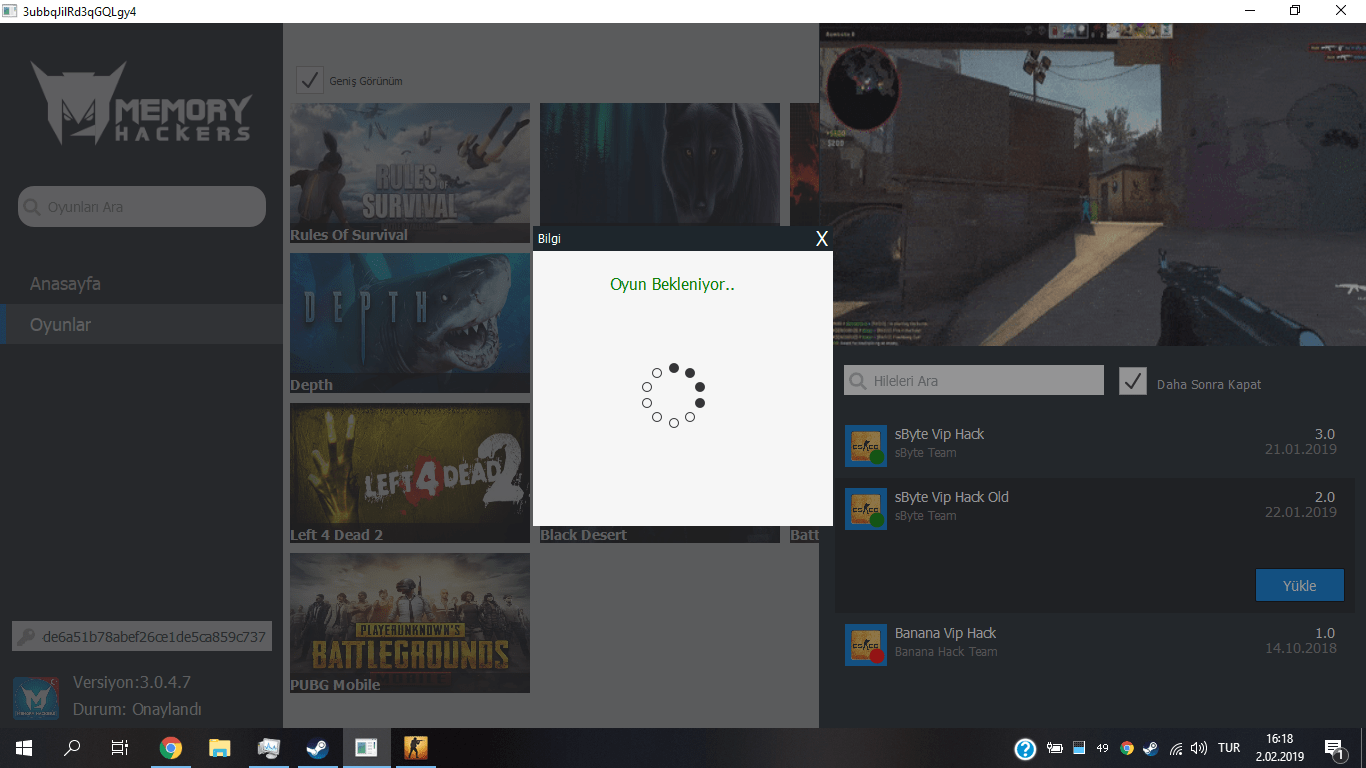The image size is (1366, 768).
Task: Launch Chrome from the pinned taskbar icons
Action: tap(171, 748)
